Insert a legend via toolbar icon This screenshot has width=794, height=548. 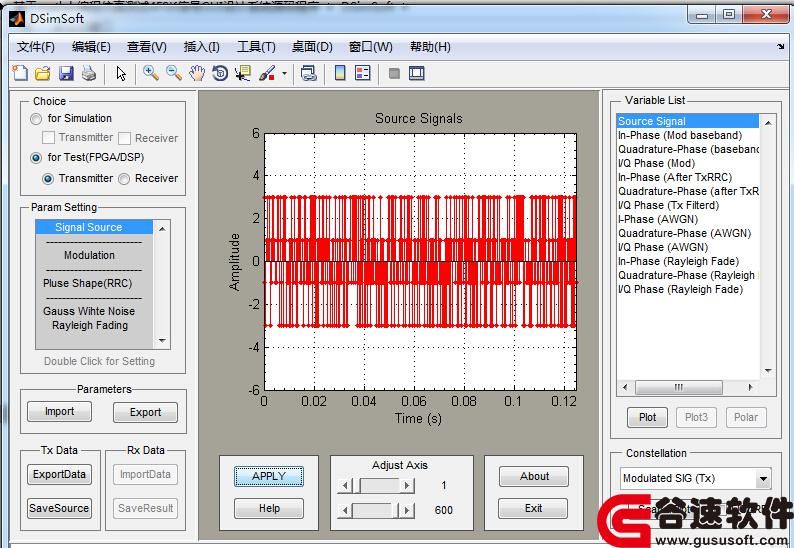click(x=363, y=73)
